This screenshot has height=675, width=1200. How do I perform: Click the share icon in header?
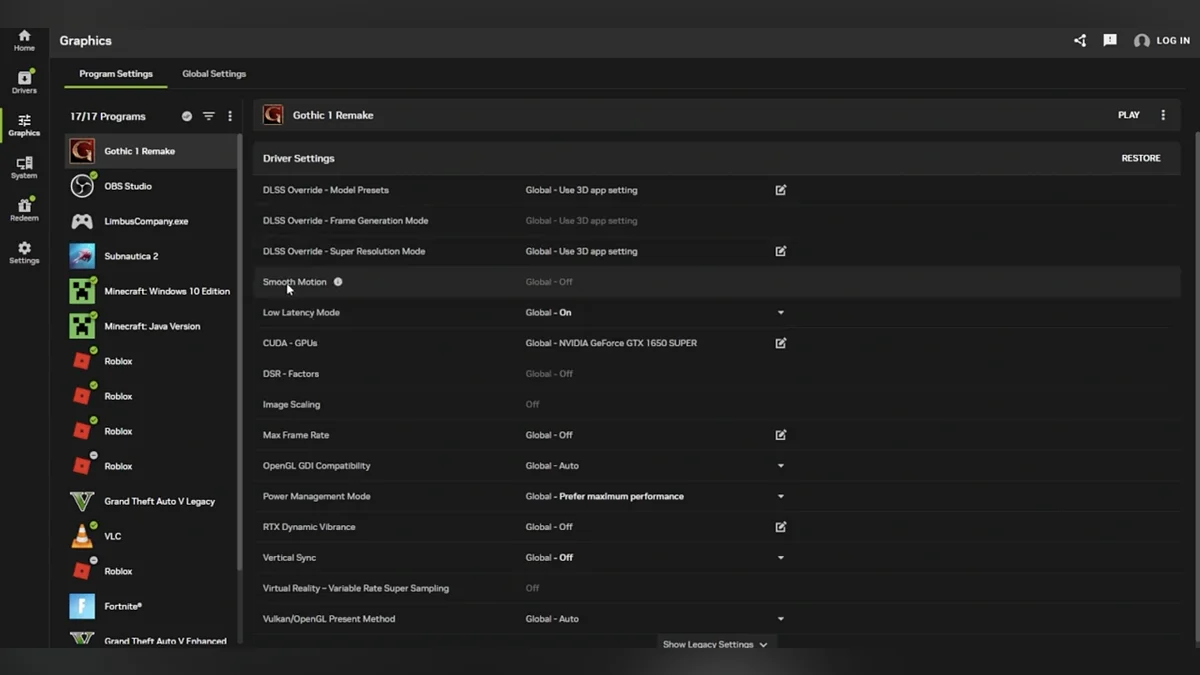click(x=1080, y=41)
